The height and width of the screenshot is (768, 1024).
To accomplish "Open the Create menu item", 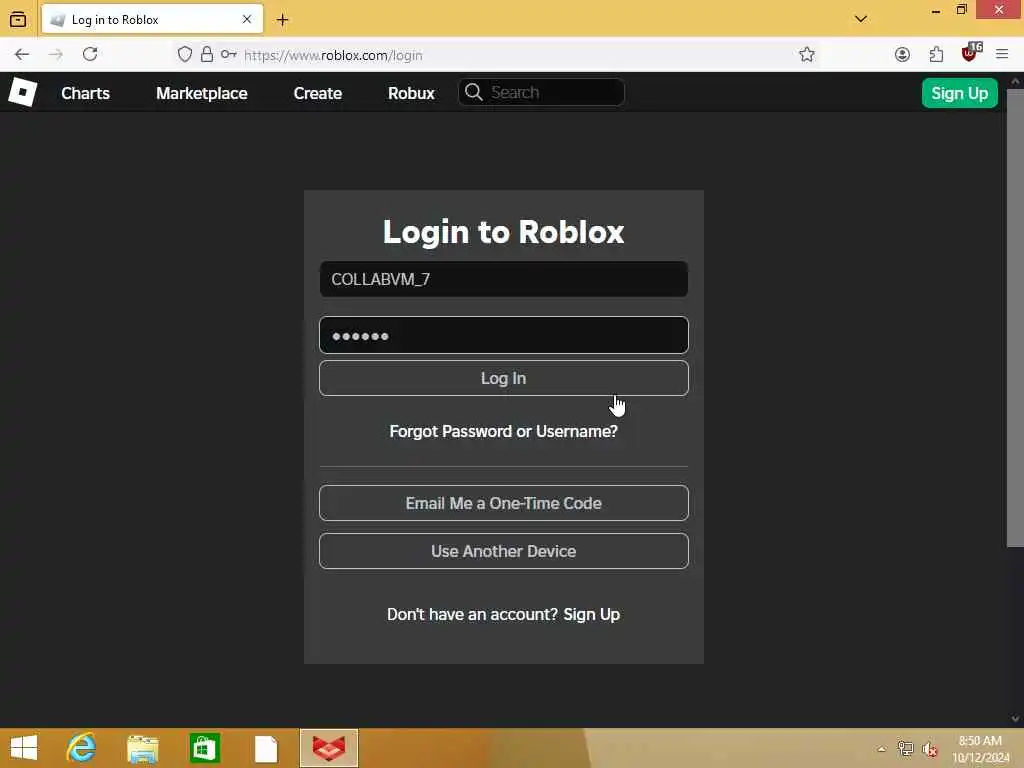I will [x=318, y=93].
